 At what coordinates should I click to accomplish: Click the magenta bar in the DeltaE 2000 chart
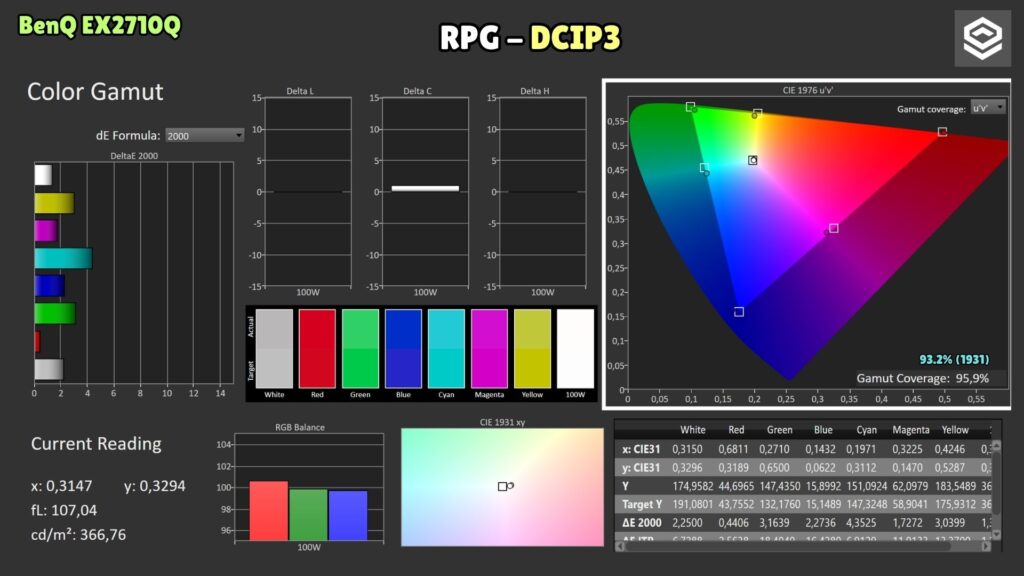46,231
